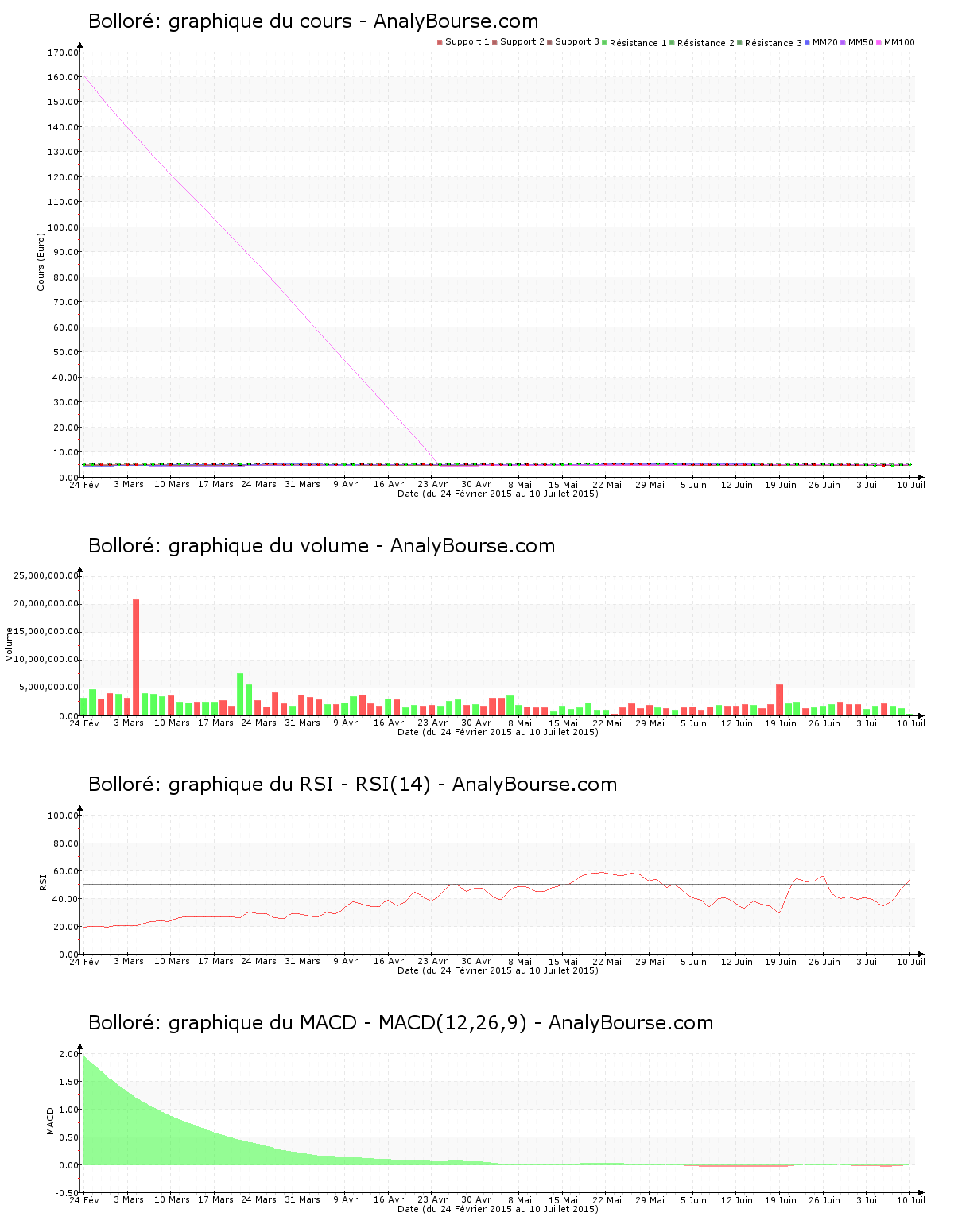
Task: Click the '22 Mai' date under RSI chart
Action: coord(607,961)
